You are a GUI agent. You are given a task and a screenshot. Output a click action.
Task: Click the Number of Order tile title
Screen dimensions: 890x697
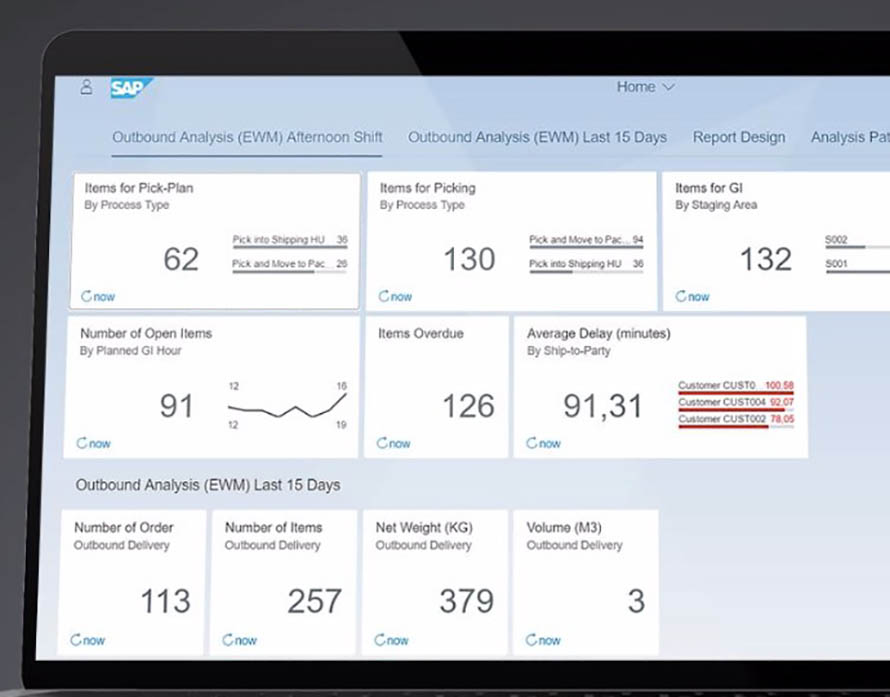124,527
